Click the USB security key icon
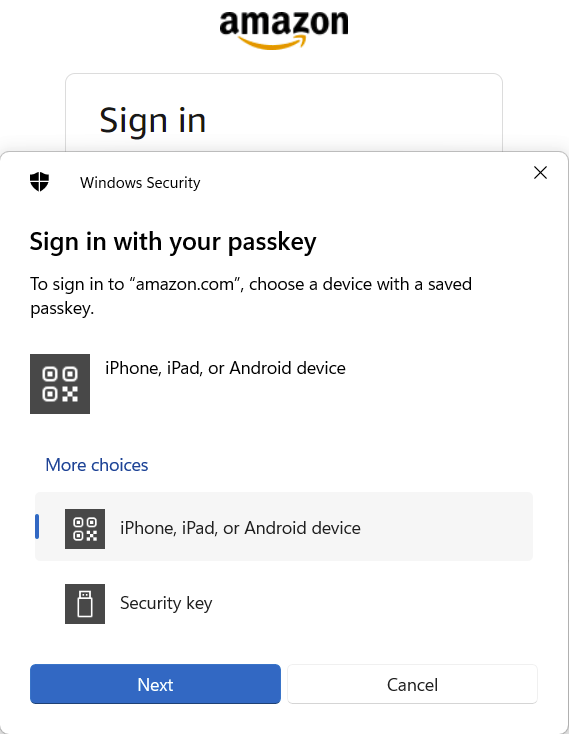Viewport: 569px width, 734px height. click(x=85, y=604)
